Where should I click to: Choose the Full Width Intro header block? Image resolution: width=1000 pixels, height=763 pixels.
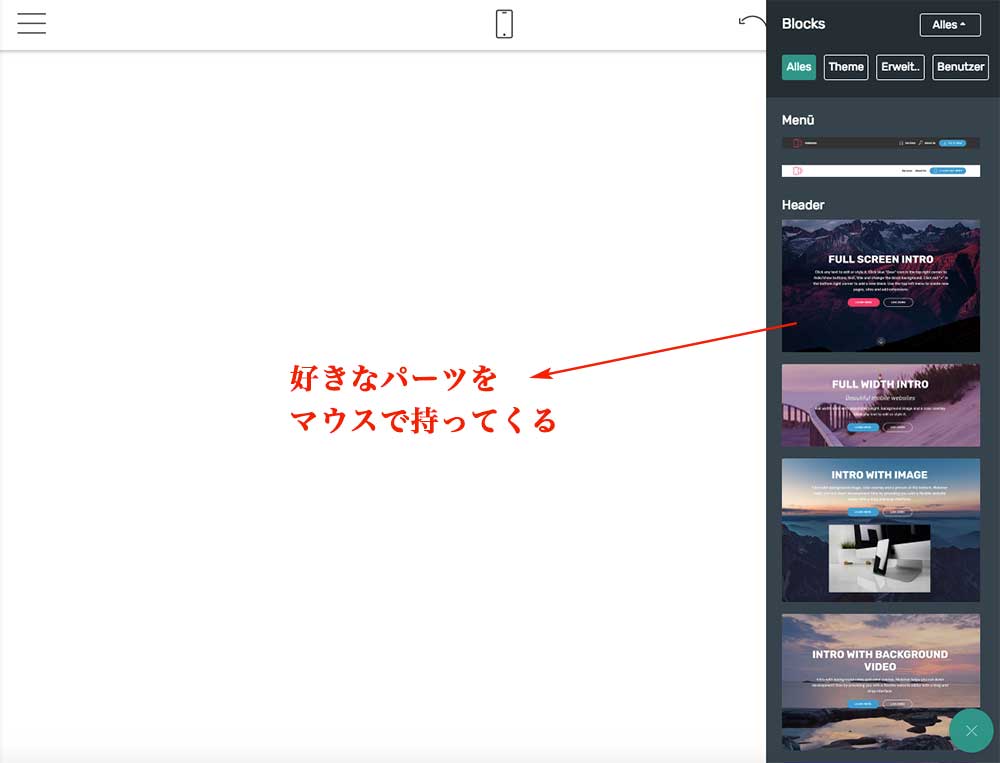(x=880, y=405)
